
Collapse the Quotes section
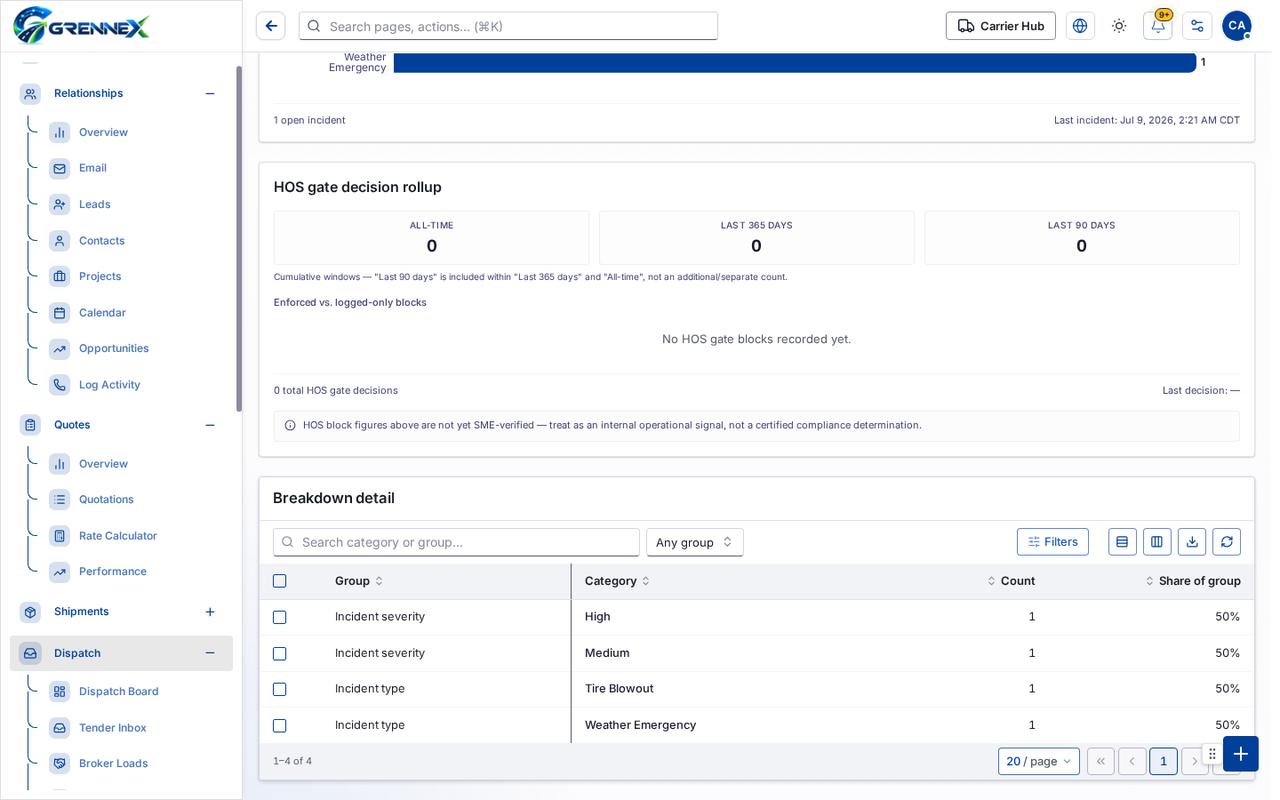click(210, 425)
